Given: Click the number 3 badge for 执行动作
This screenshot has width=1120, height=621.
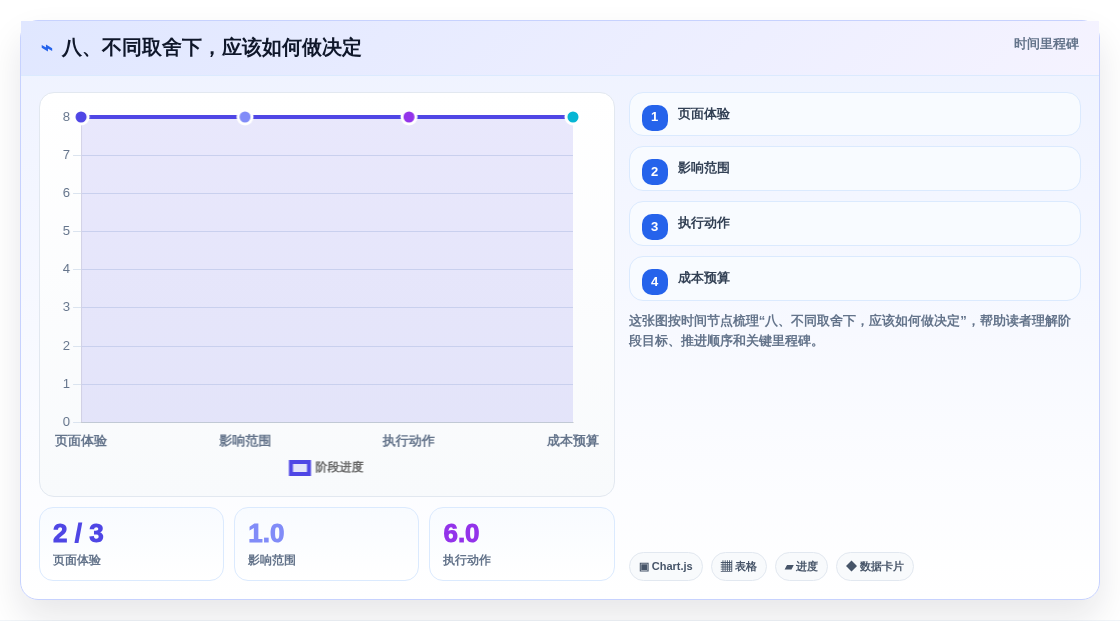Looking at the screenshot, I should click(654, 227).
